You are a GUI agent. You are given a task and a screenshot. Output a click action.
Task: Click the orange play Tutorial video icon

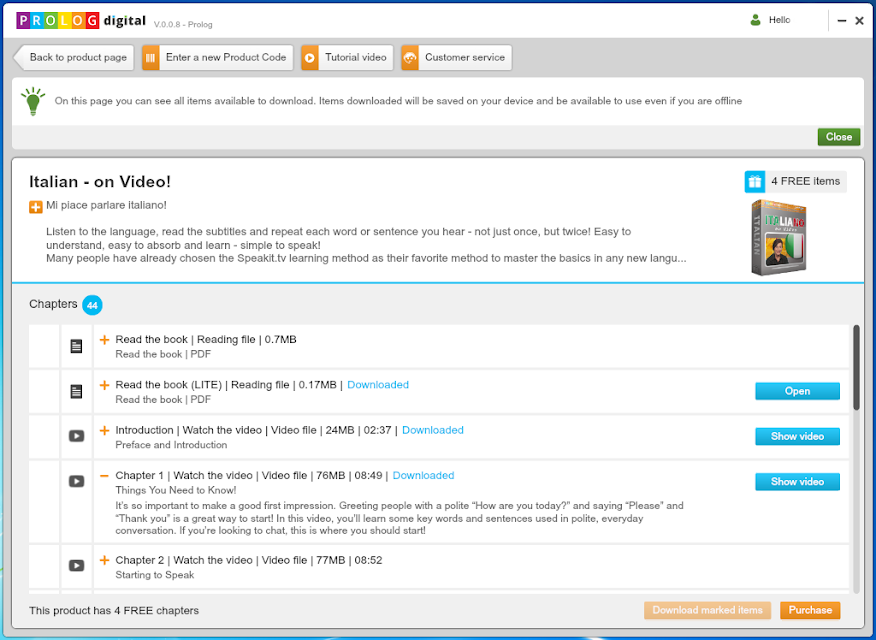point(310,58)
